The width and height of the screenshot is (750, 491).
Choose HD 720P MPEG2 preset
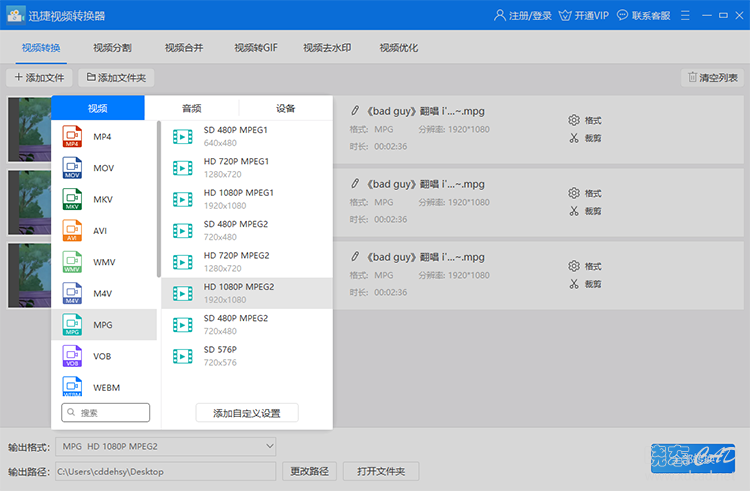247,262
